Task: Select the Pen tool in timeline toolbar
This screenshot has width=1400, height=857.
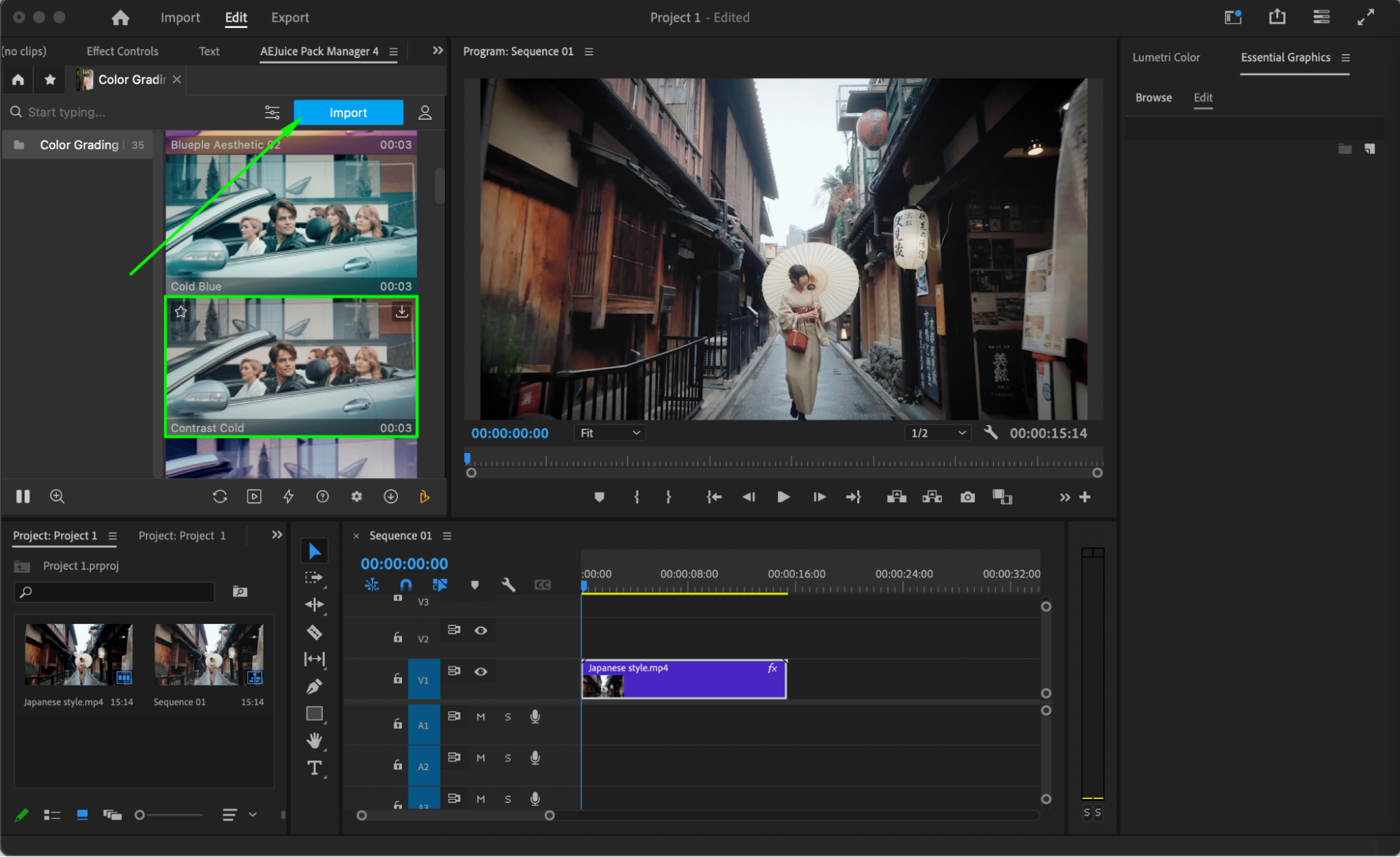Action: (x=314, y=686)
